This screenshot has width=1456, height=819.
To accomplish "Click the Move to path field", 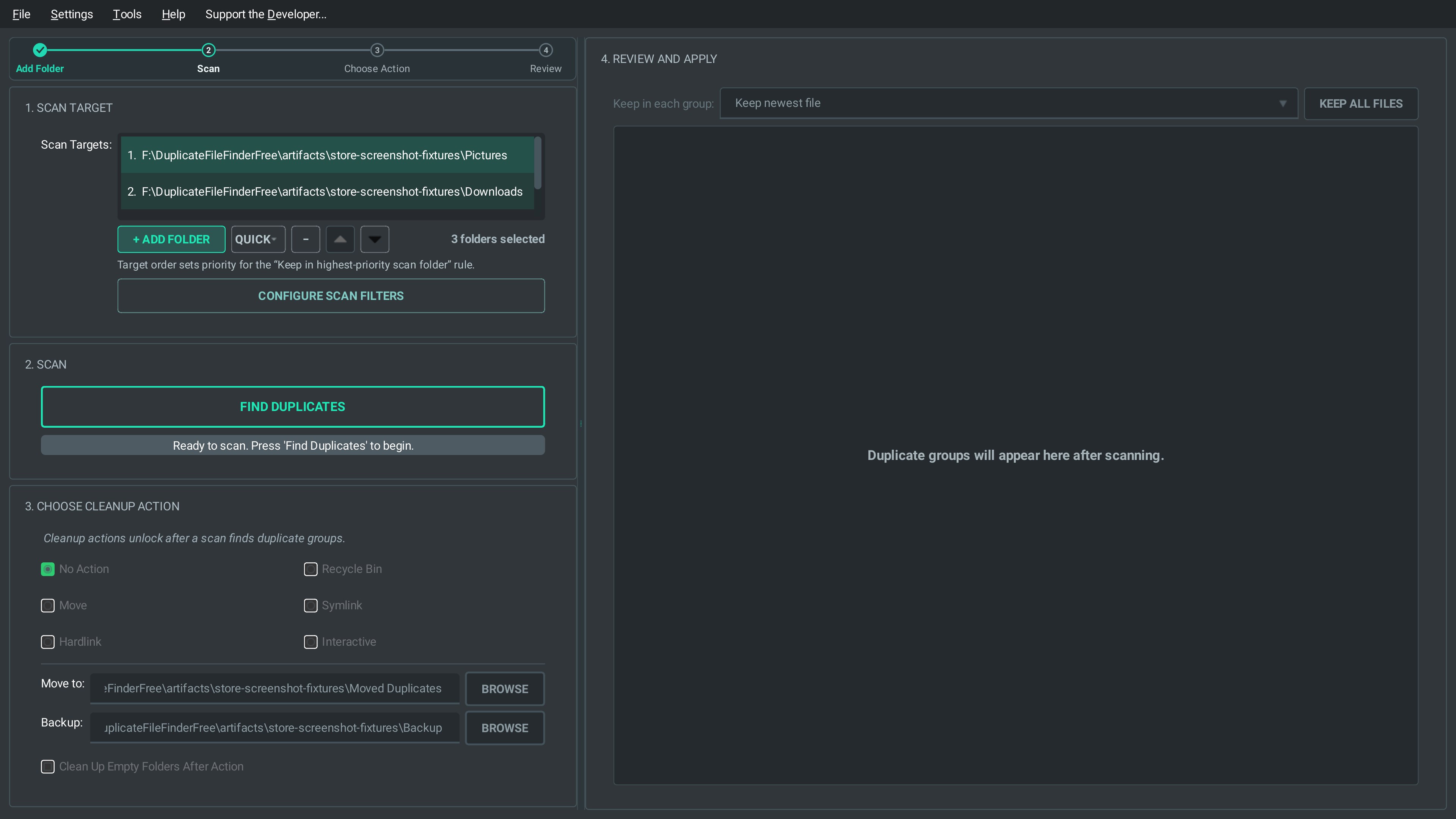I will [x=275, y=689].
